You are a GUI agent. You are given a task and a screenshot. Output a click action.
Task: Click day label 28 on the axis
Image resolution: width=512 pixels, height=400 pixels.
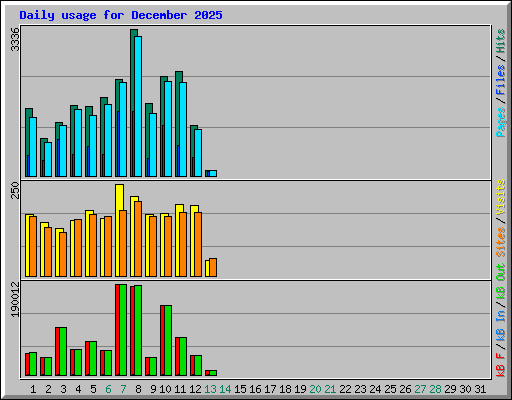click(435, 389)
